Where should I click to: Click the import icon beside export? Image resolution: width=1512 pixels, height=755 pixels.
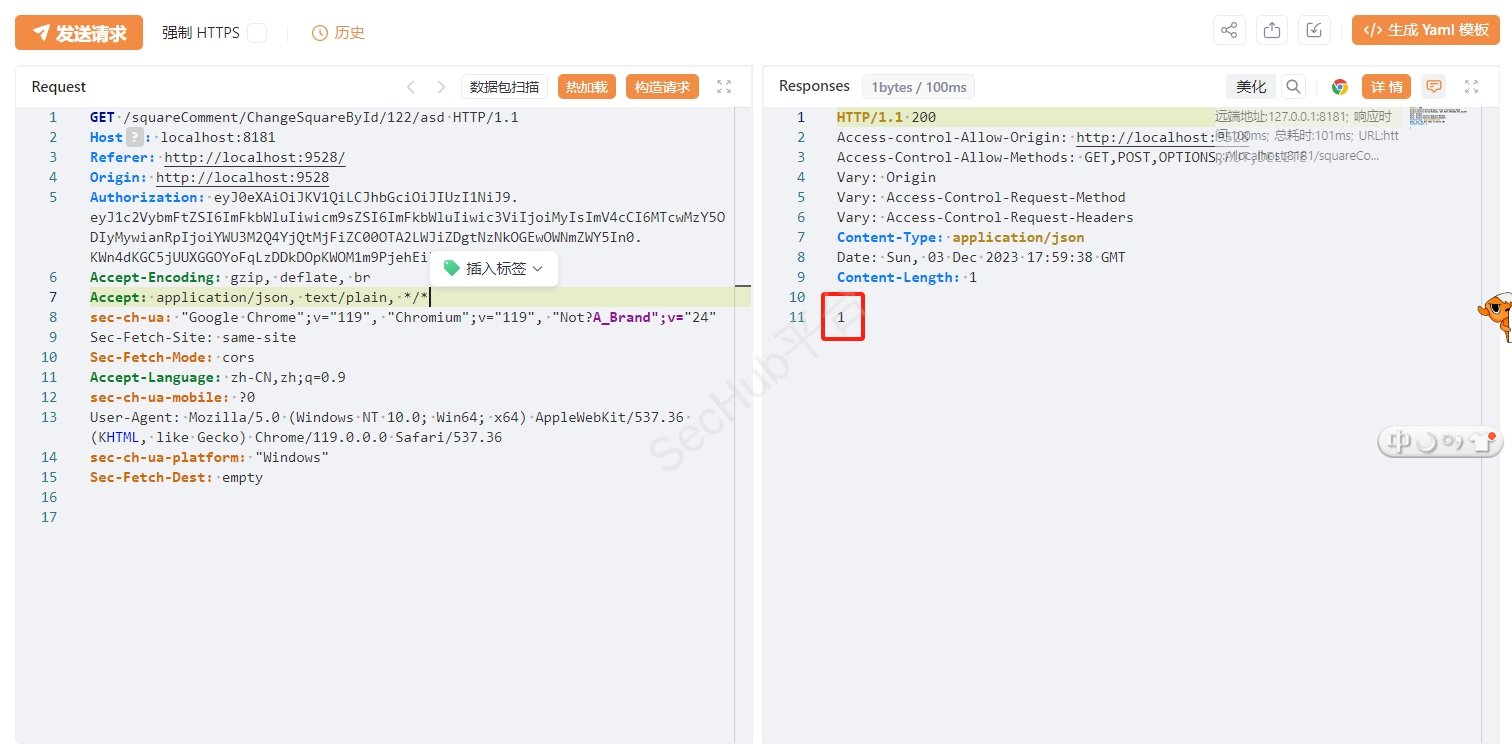[x=1314, y=30]
